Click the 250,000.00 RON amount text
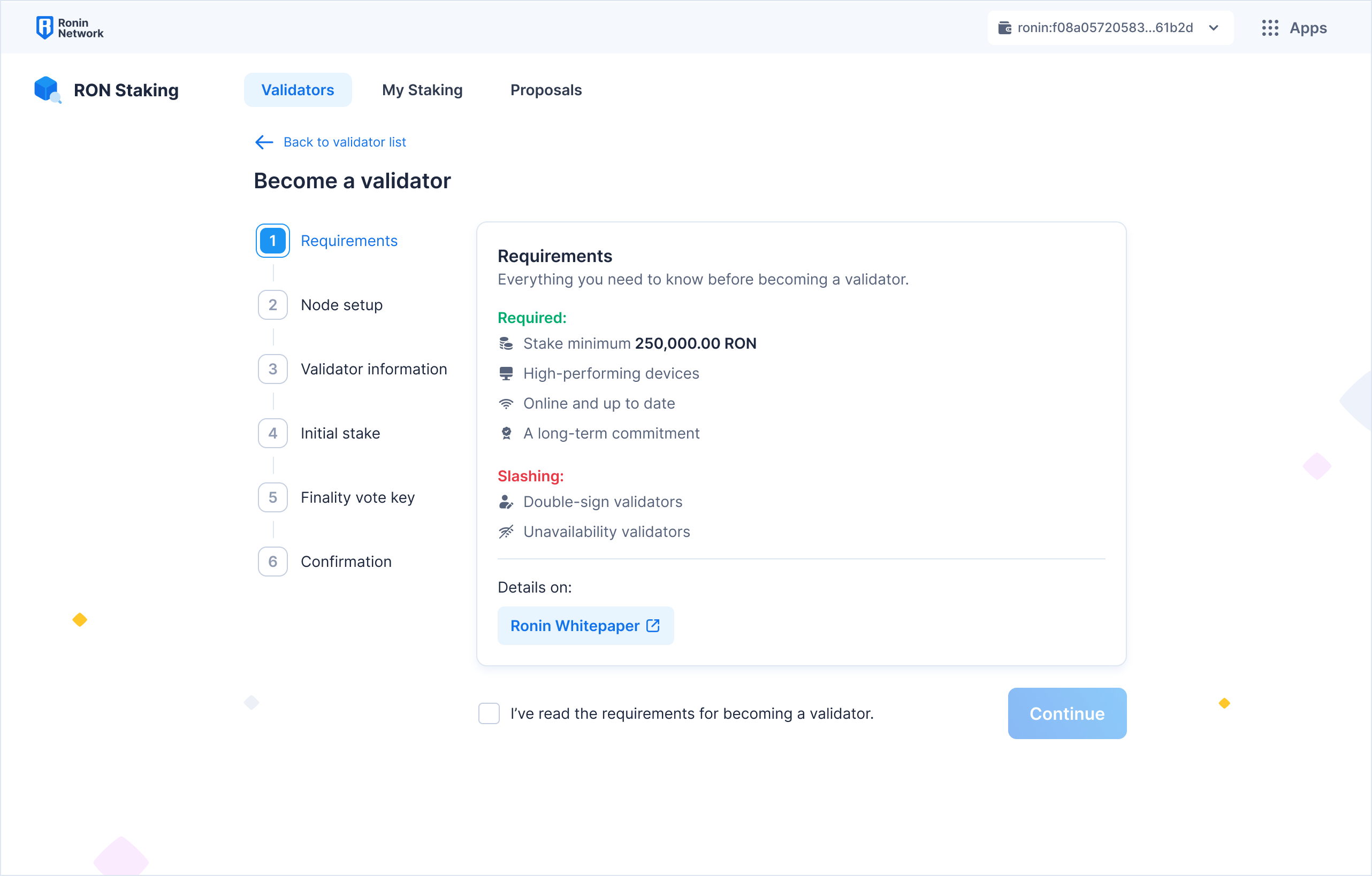Viewport: 1372px width, 876px height. [696, 343]
